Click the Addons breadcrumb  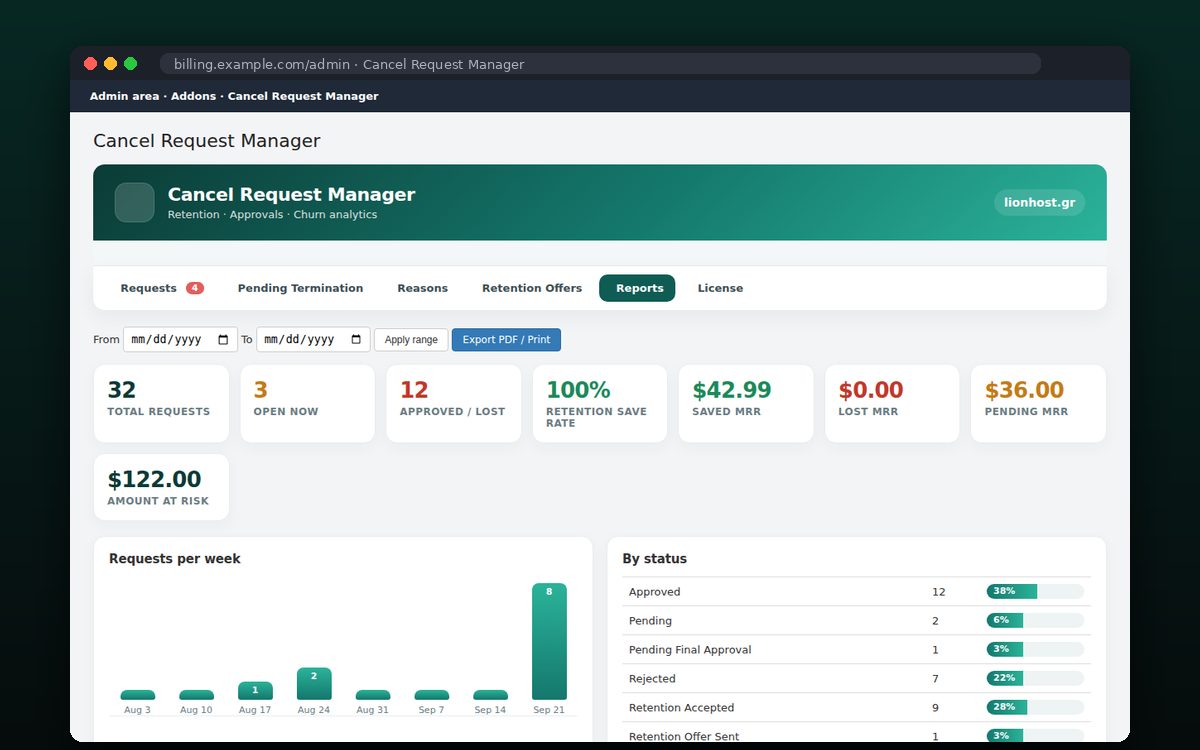click(193, 96)
